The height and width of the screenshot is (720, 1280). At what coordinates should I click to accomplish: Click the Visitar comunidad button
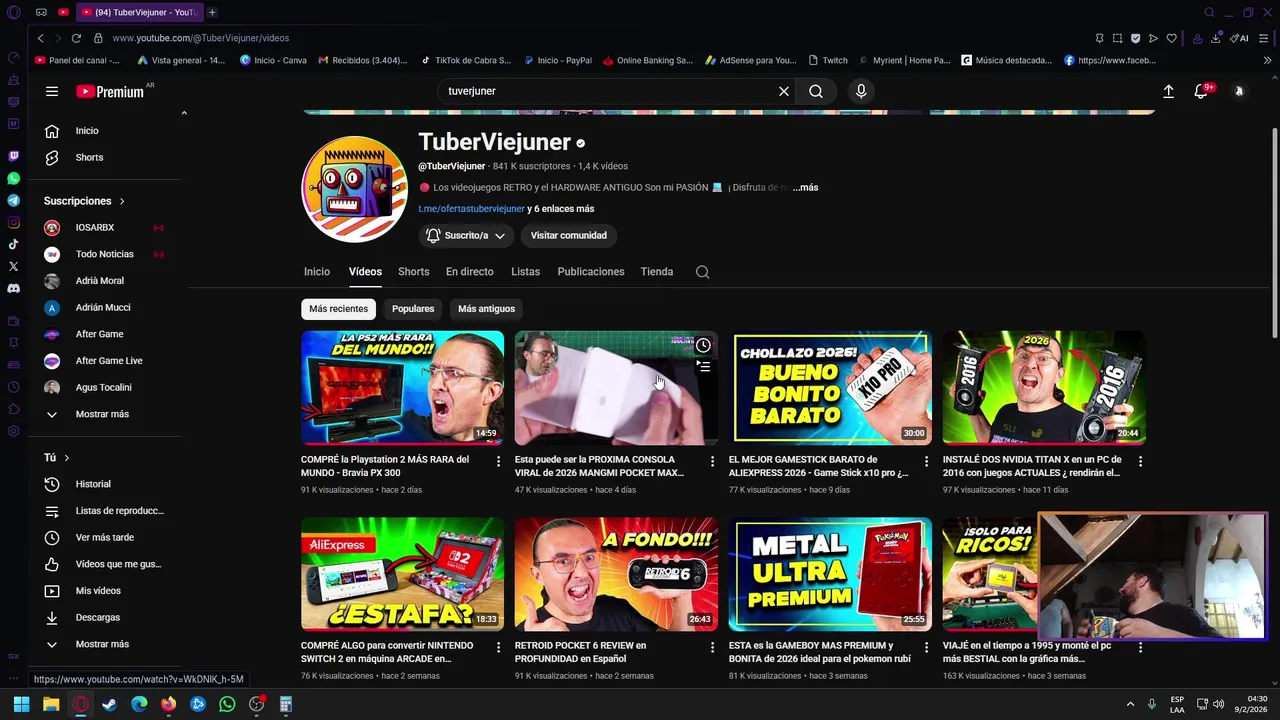[x=568, y=236]
